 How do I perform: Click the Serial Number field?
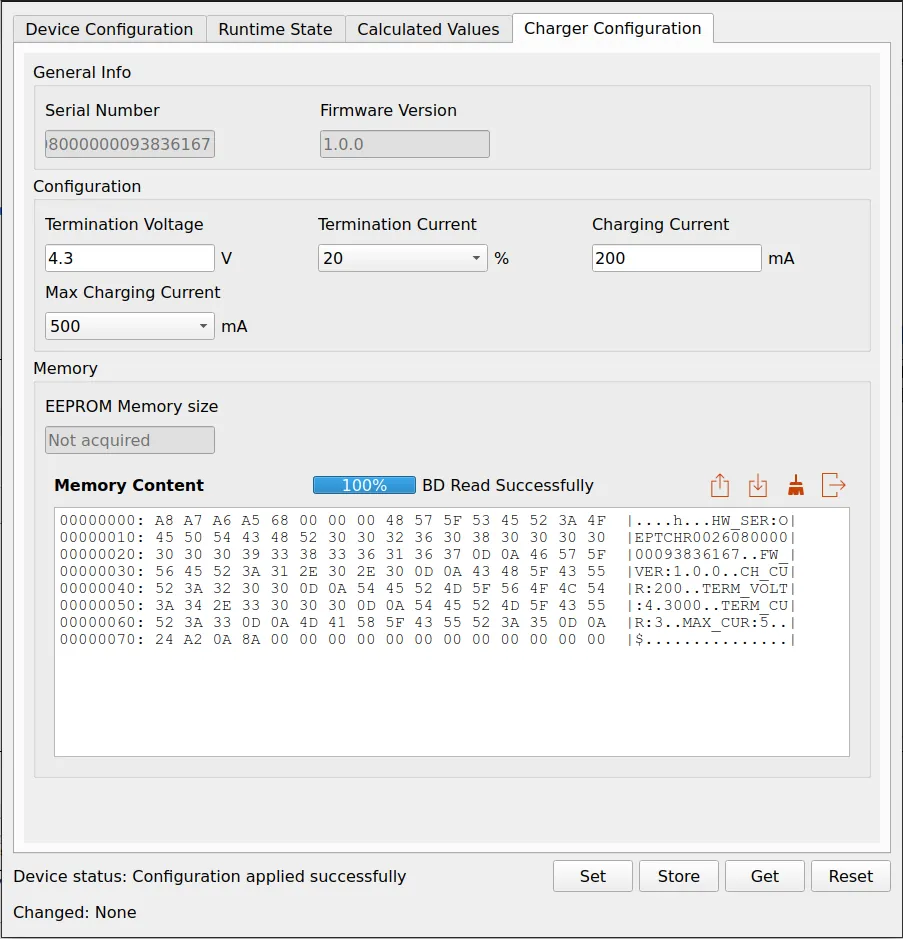pos(129,144)
